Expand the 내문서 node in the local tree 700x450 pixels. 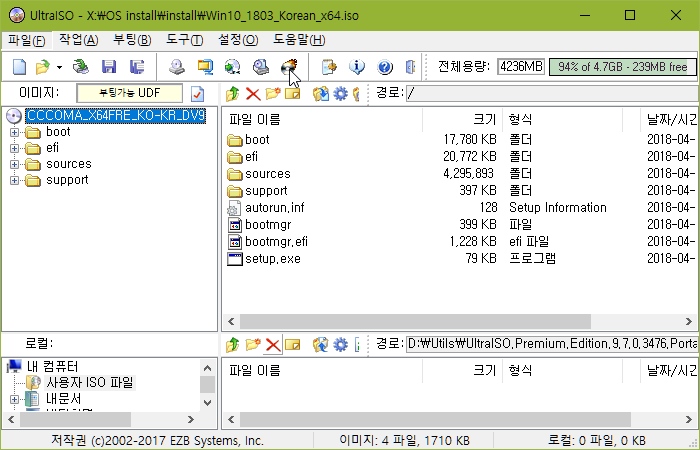point(14,399)
